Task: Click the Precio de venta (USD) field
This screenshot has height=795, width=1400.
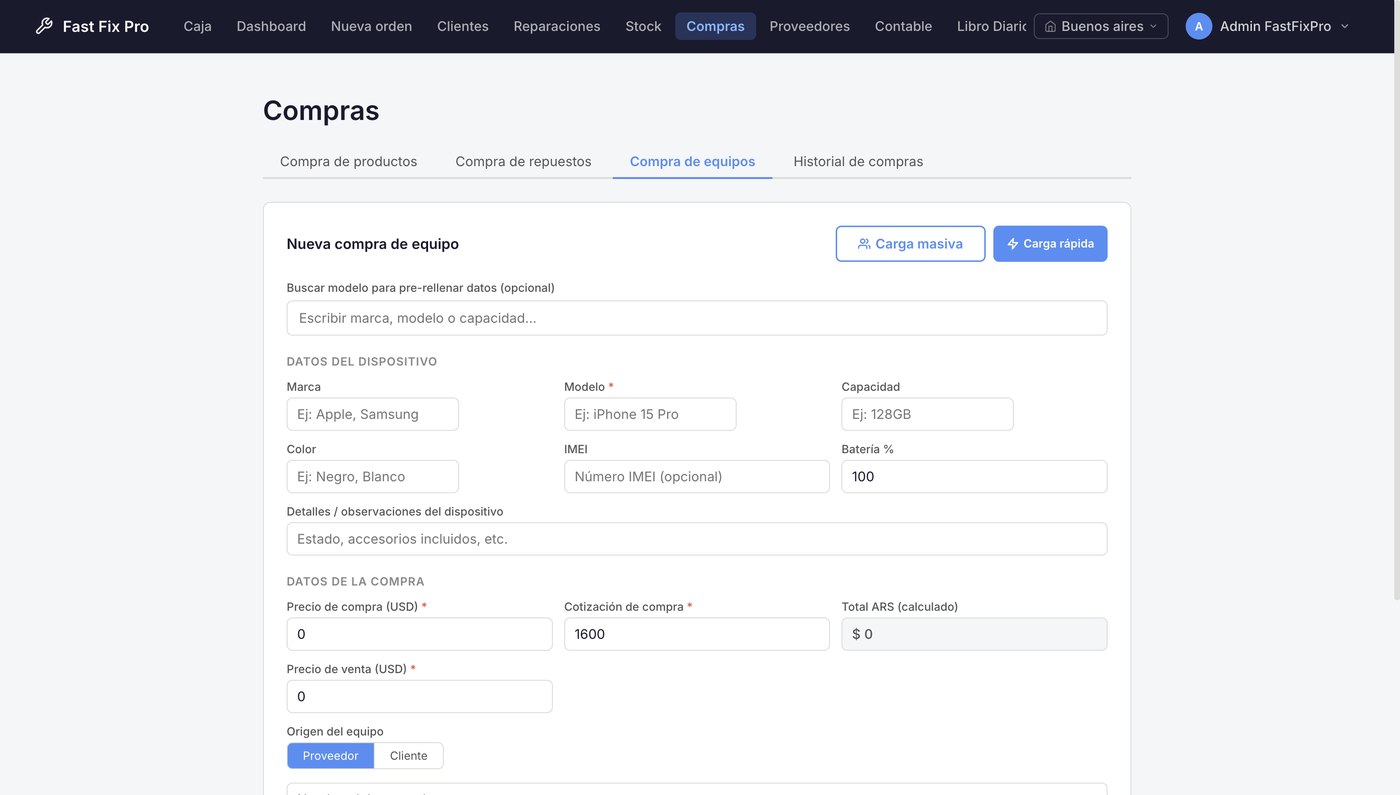Action: point(419,696)
